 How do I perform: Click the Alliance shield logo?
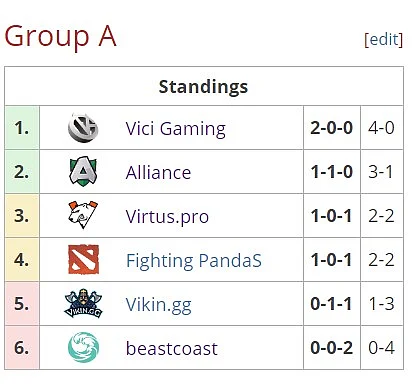point(83,171)
